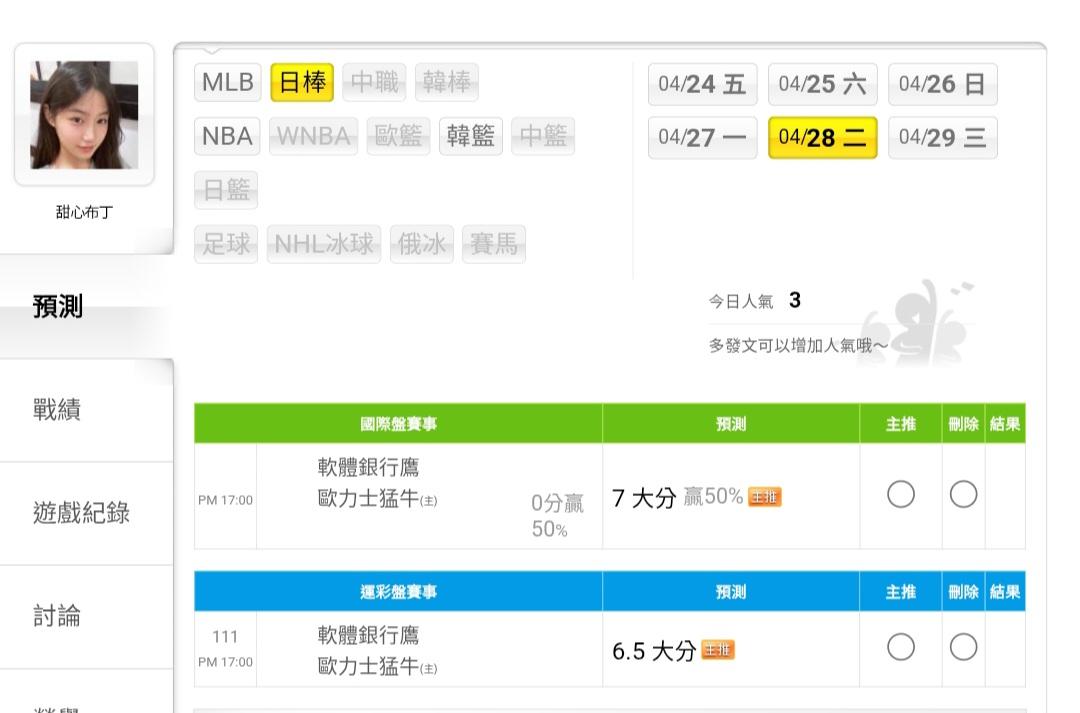Choose date 04/24 五
This screenshot has height=713, width=1080.
(702, 85)
